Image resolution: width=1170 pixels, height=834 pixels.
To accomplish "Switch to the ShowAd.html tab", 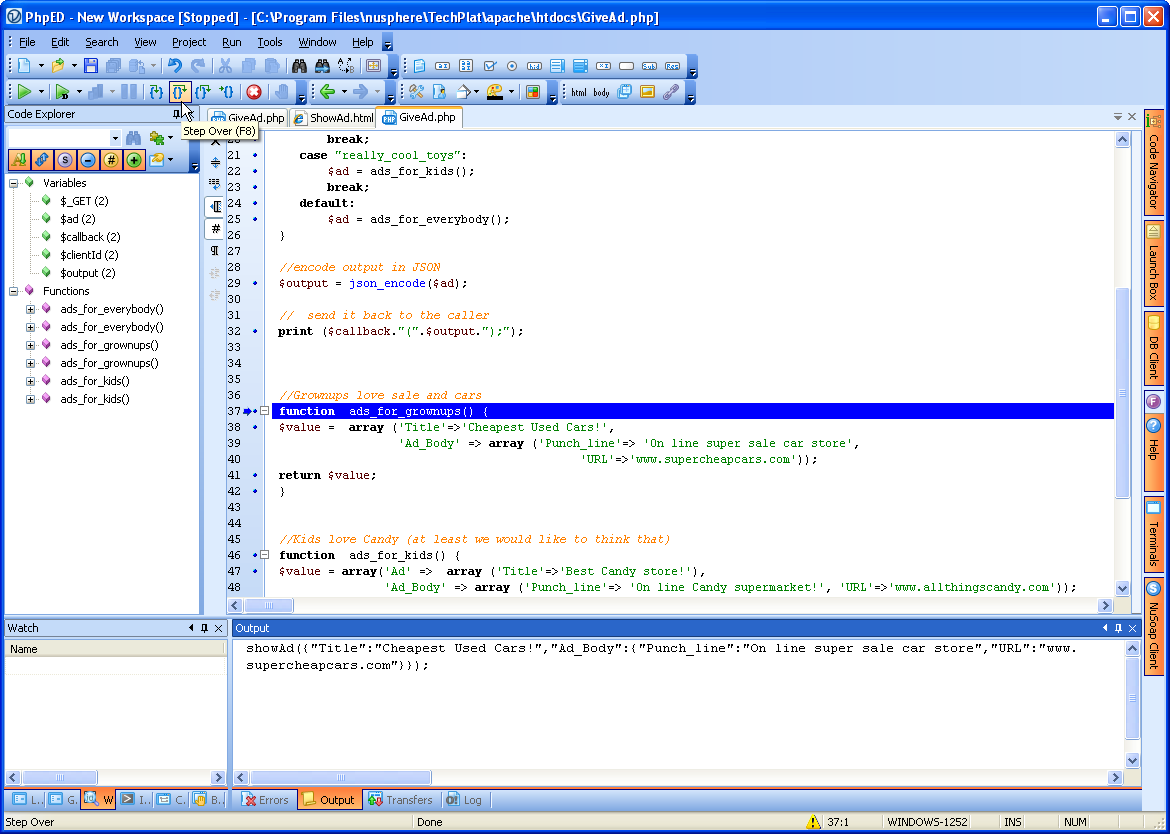I will [333, 118].
